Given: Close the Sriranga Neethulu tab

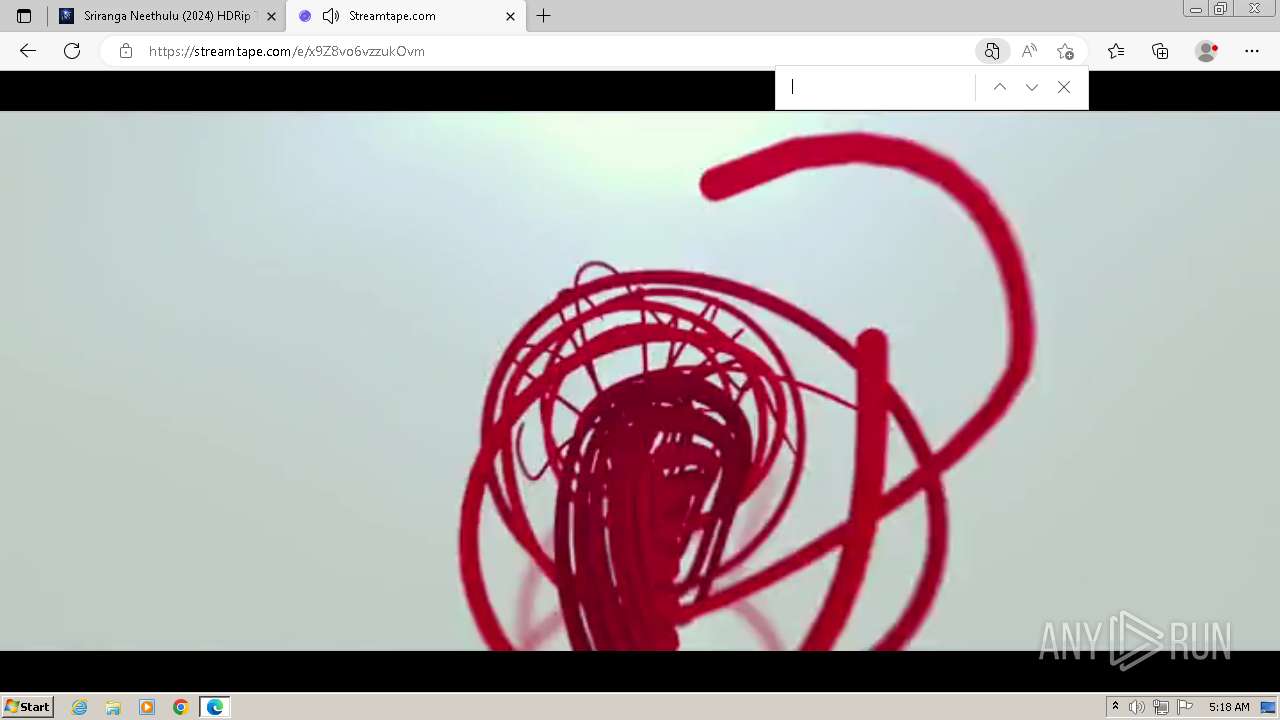Looking at the screenshot, I should pos(271,16).
